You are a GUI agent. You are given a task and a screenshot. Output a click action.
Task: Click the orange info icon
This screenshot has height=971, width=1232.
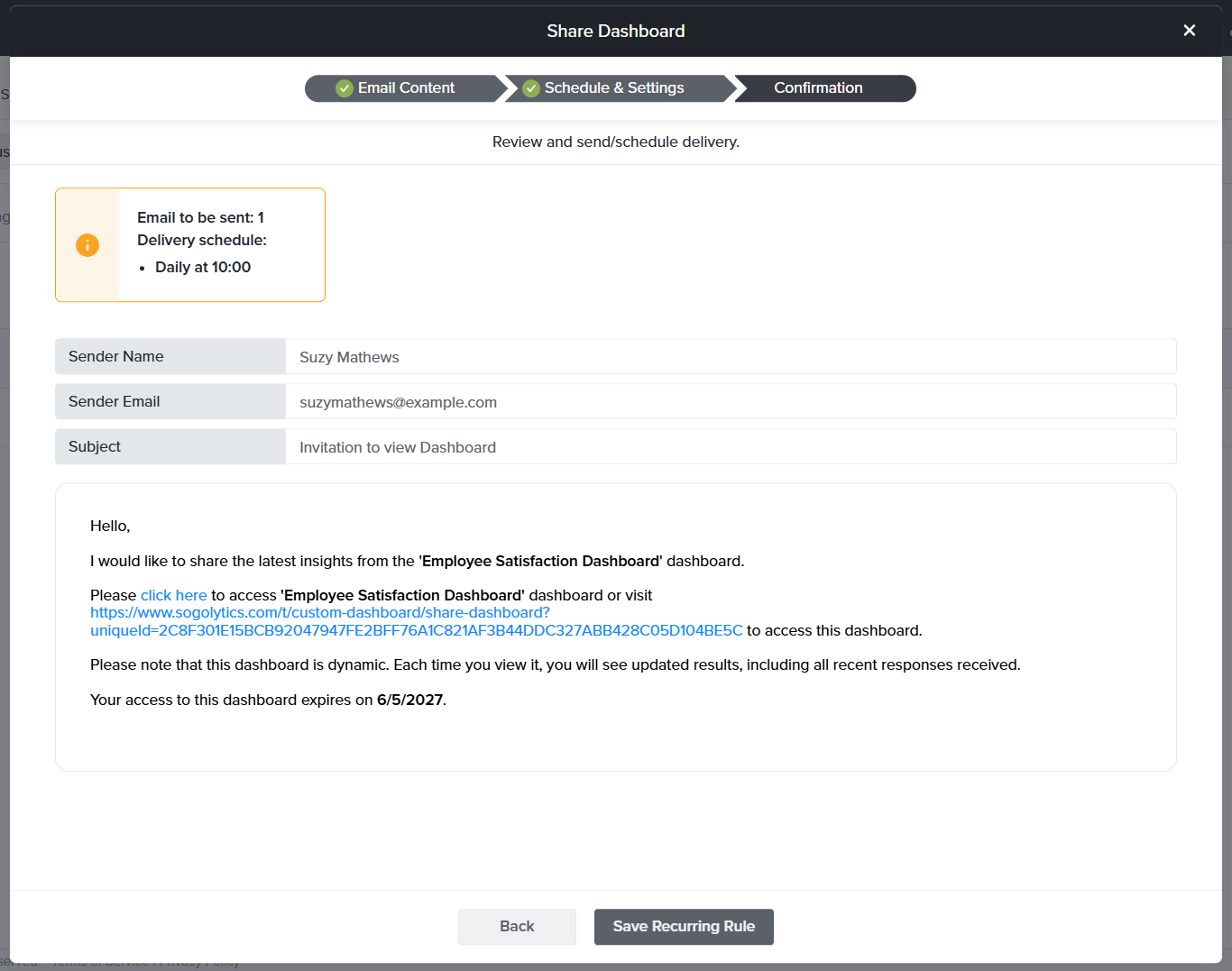87,245
